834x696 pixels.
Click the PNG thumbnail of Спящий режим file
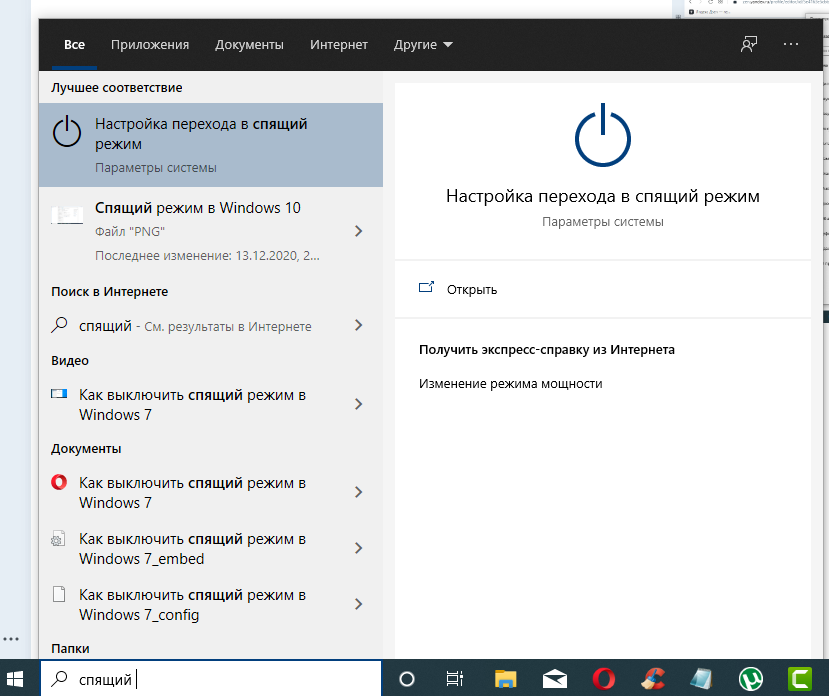coord(67,215)
